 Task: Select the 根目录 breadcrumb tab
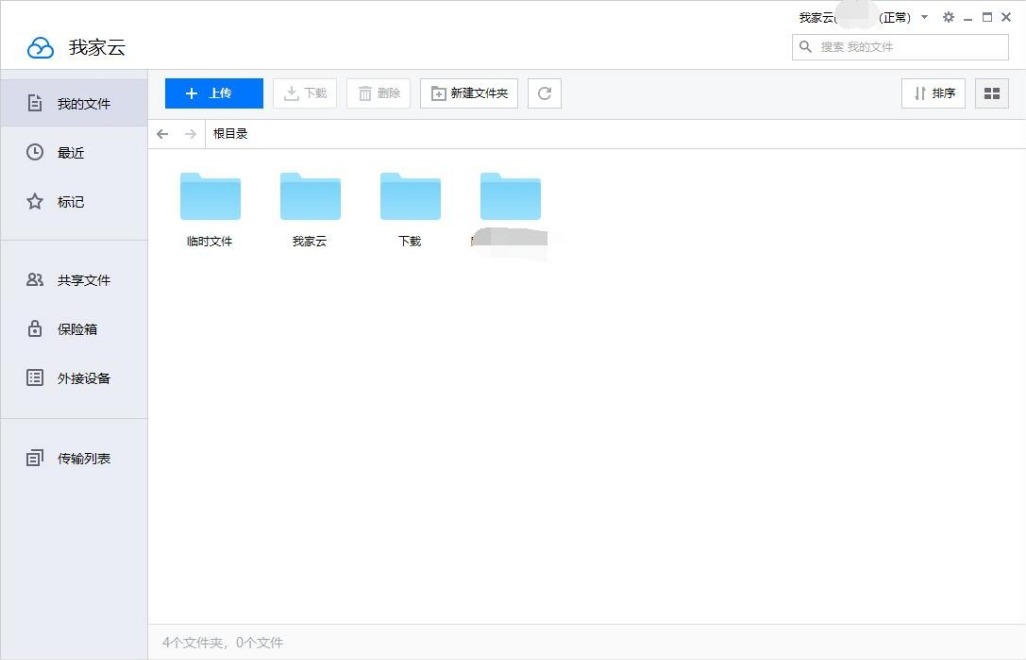pos(231,133)
